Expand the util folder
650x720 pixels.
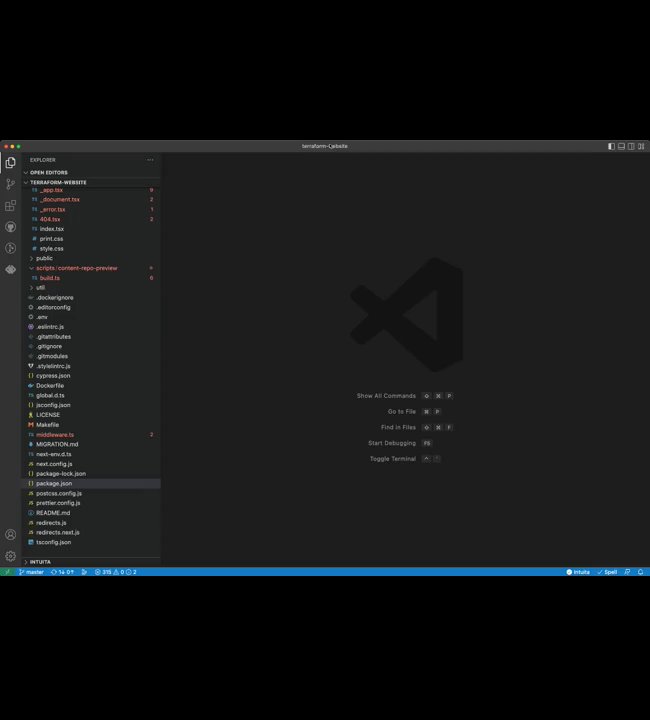91,287
